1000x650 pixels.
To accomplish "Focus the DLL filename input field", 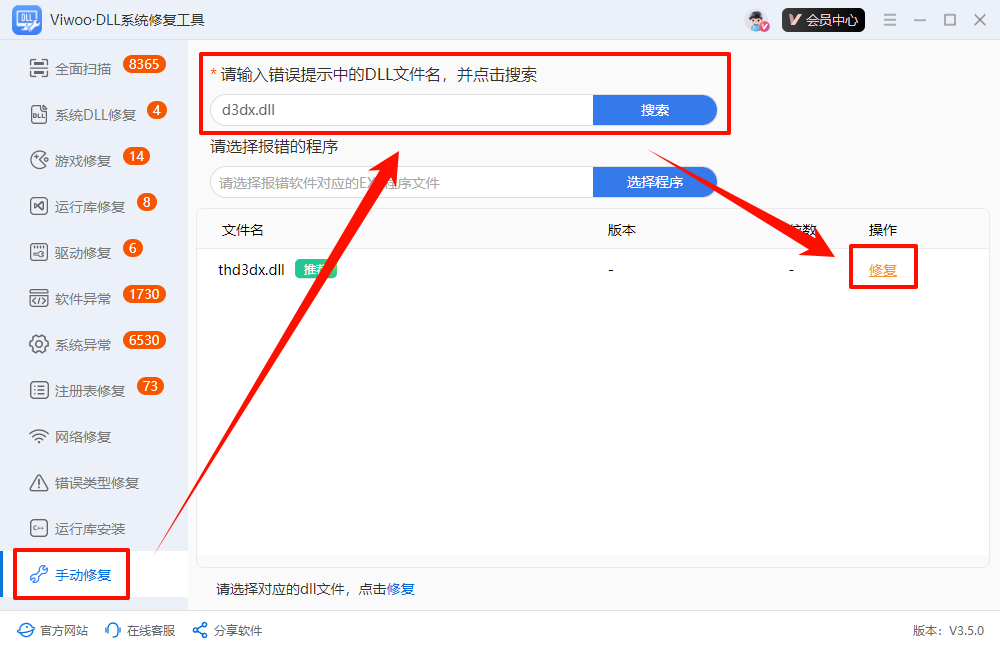I will pos(401,110).
